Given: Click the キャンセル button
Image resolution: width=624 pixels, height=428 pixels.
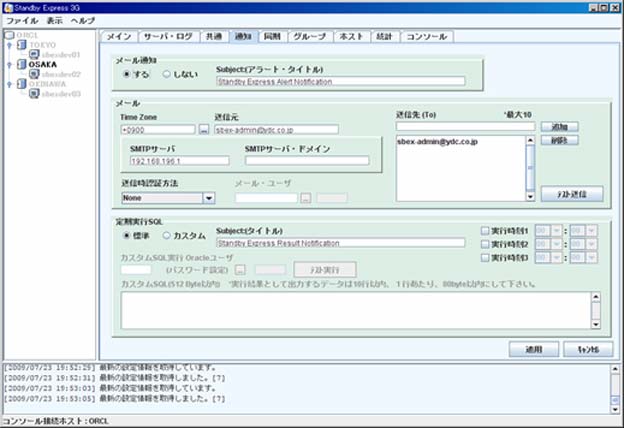Looking at the screenshot, I should click(x=588, y=349).
